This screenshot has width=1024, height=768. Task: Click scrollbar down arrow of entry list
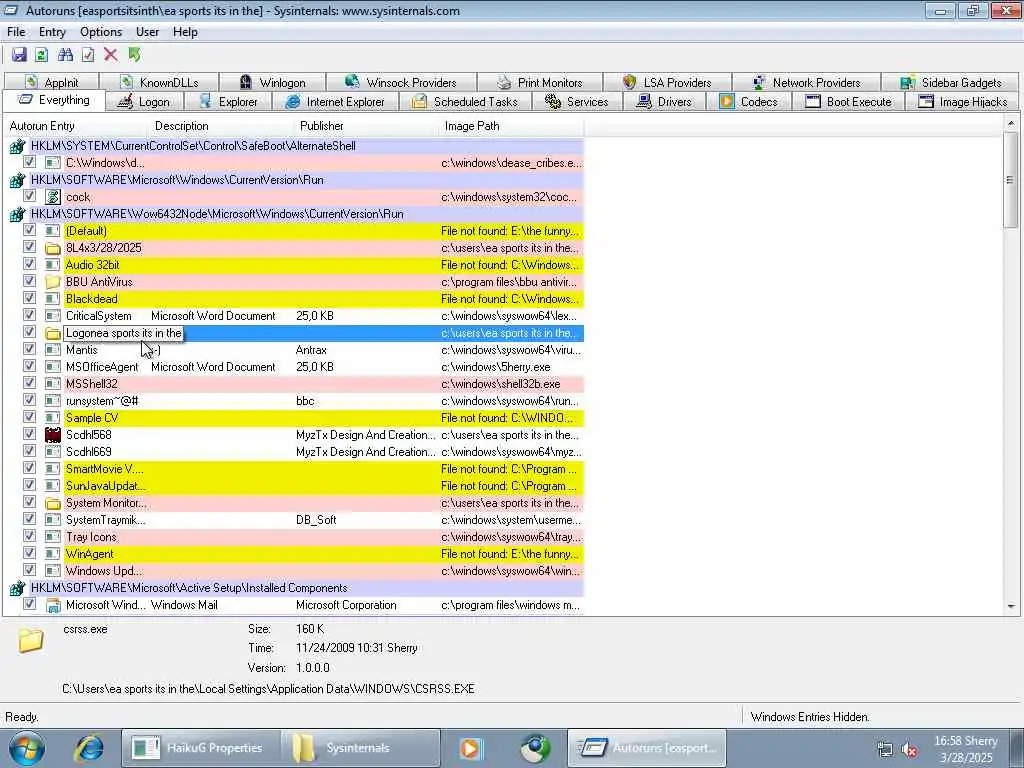point(1011,607)
